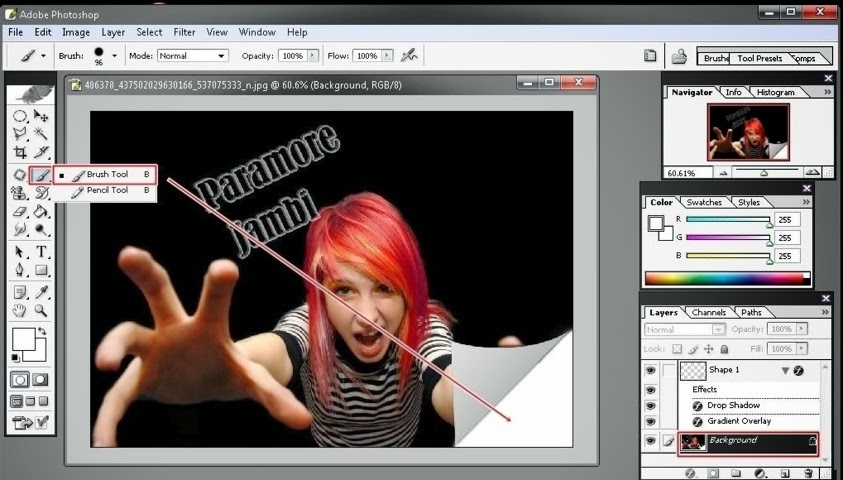843x480 pixels.
Task: Select the Hand tool
Action: [x=20, y=310]
